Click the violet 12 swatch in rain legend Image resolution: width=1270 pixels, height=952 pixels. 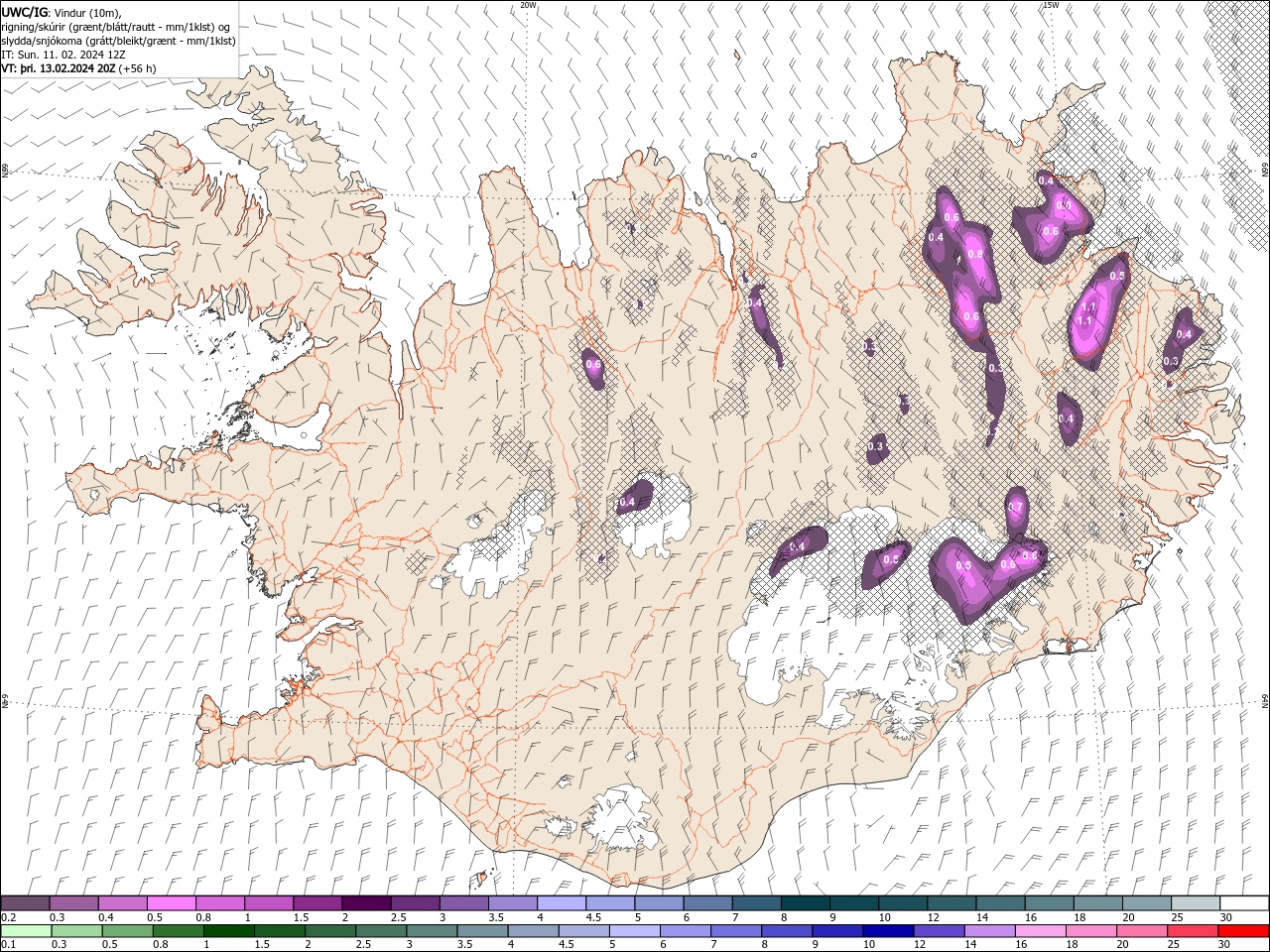pos(939,931)
